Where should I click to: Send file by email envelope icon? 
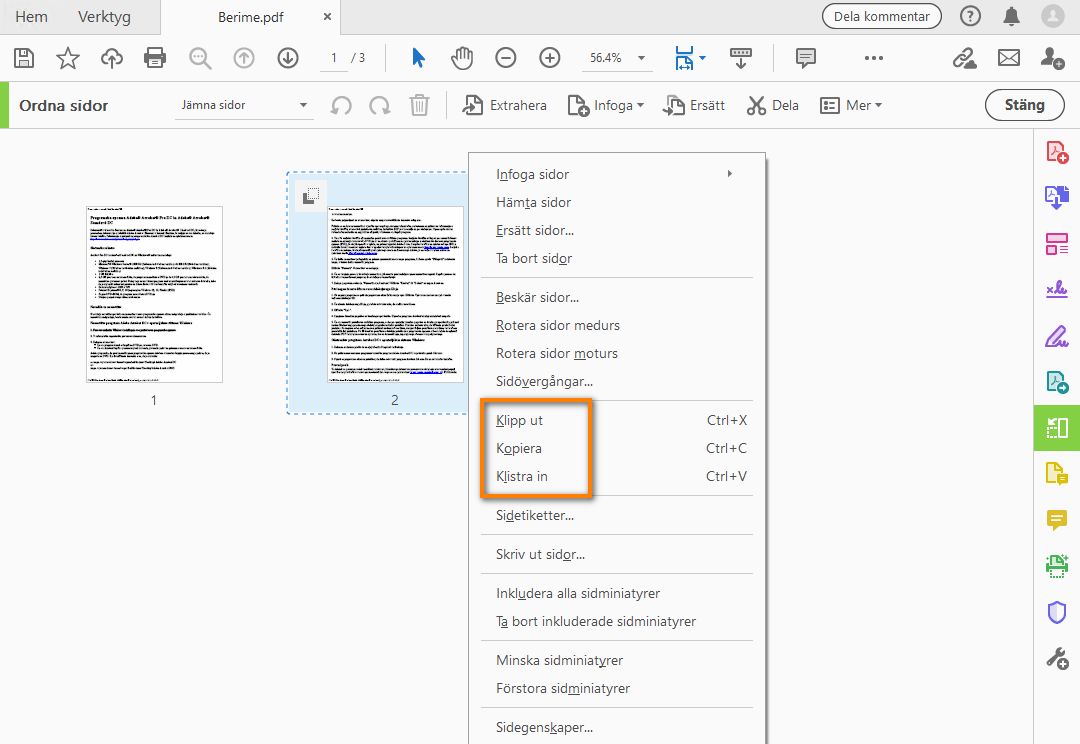(1008, 58)
